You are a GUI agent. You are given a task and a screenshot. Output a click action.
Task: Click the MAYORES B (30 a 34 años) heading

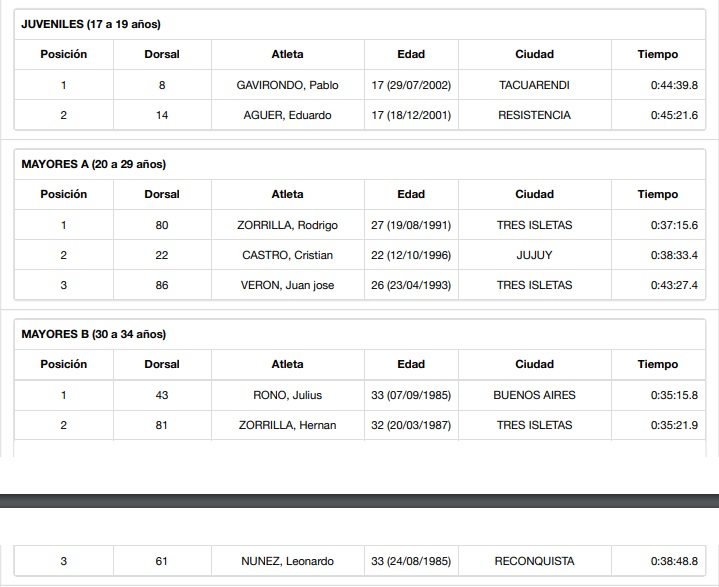pyautogui.click(x=94, y=334)
